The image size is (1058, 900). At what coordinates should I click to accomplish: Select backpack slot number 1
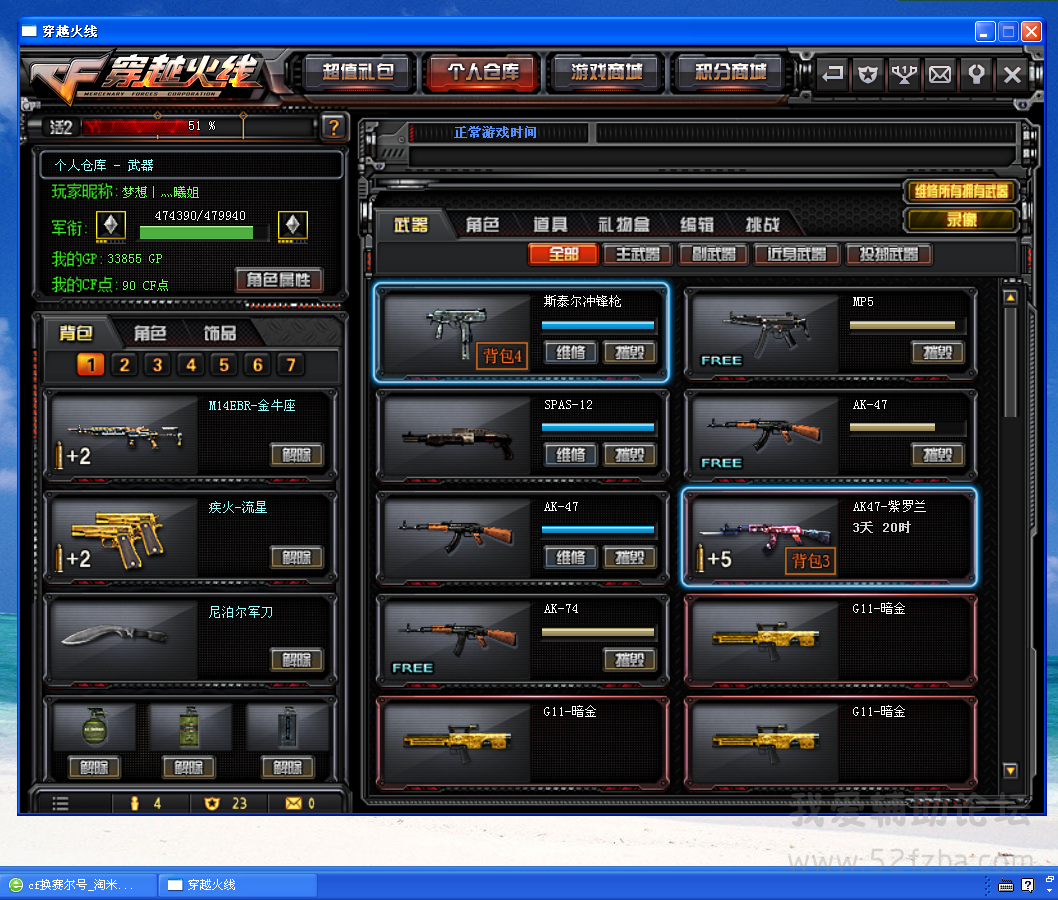90,365
